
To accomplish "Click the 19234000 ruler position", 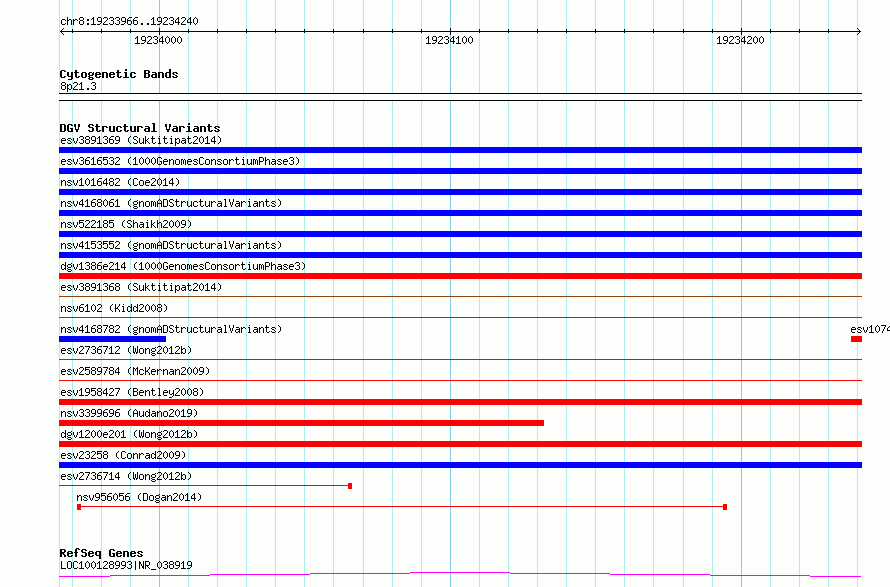I will click(158, 40).
